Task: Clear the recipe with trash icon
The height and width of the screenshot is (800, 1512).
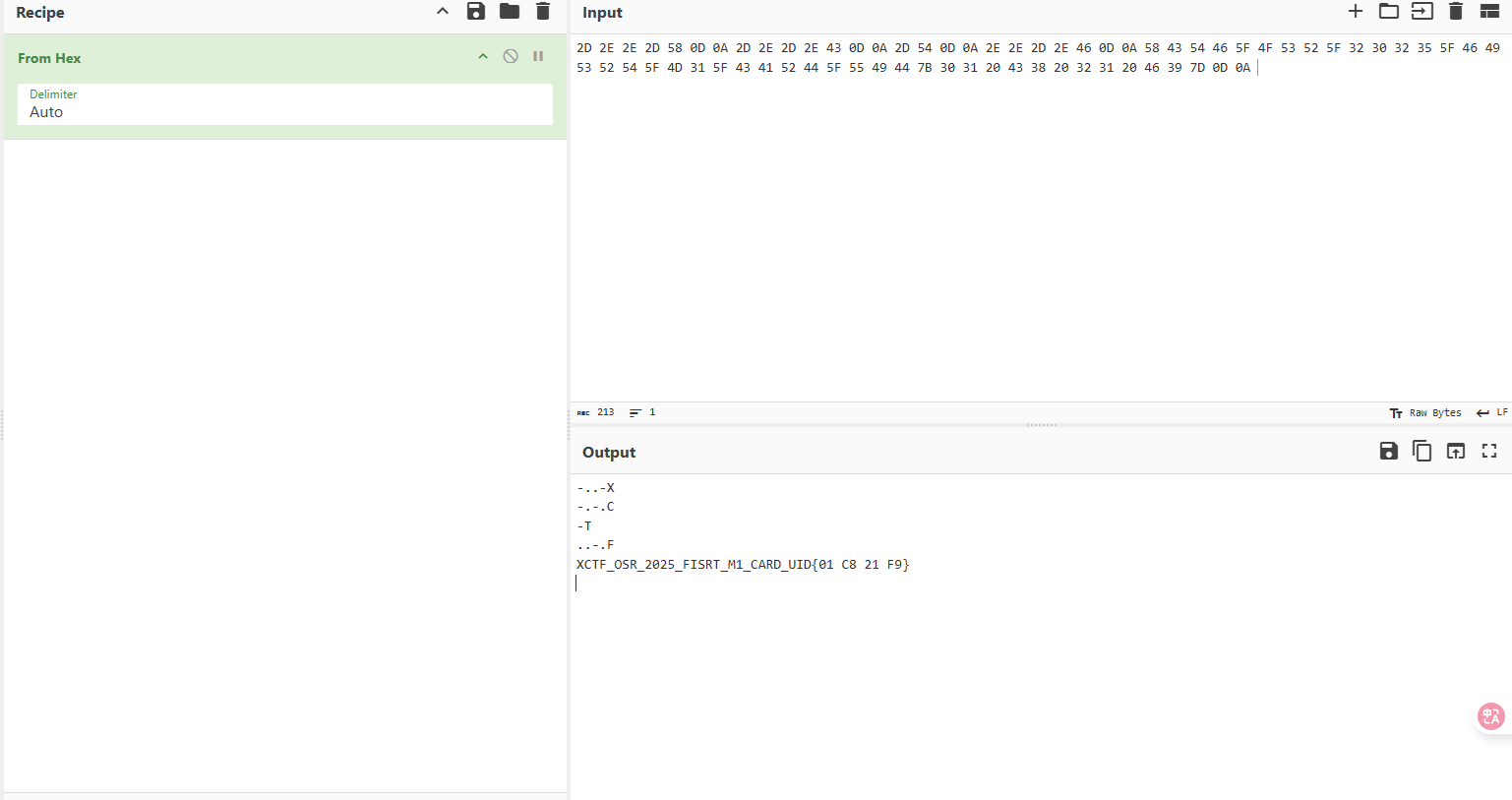Action: [543, 12]
